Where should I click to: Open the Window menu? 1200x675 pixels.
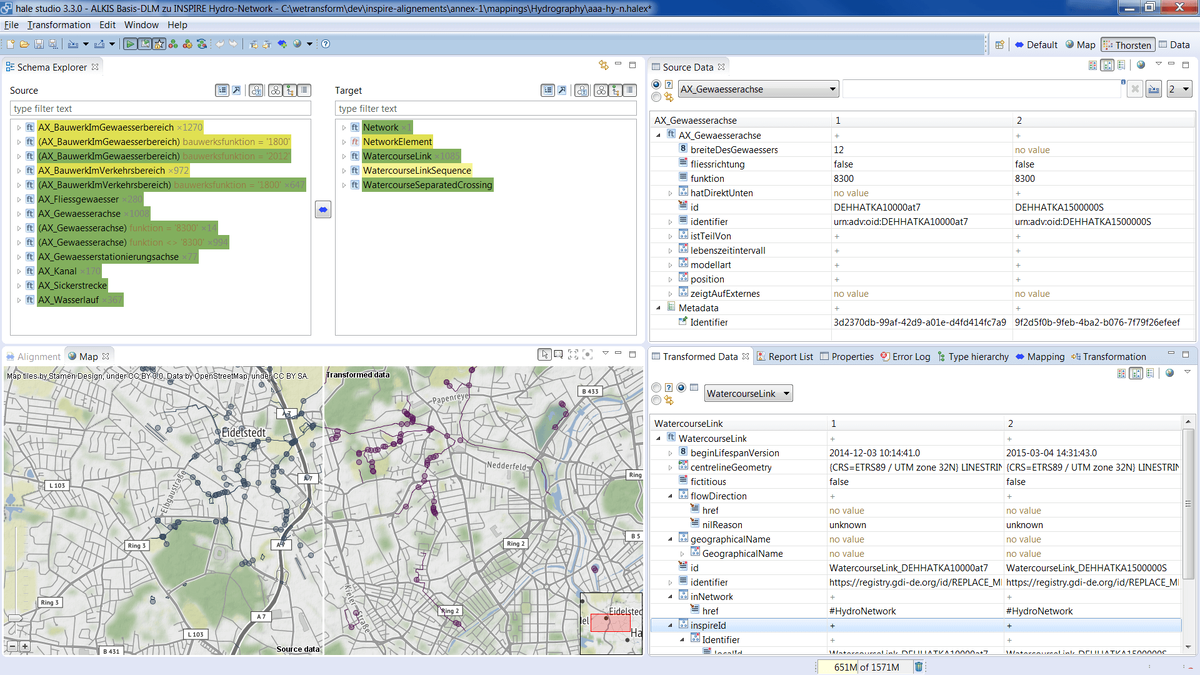(141, 24)
